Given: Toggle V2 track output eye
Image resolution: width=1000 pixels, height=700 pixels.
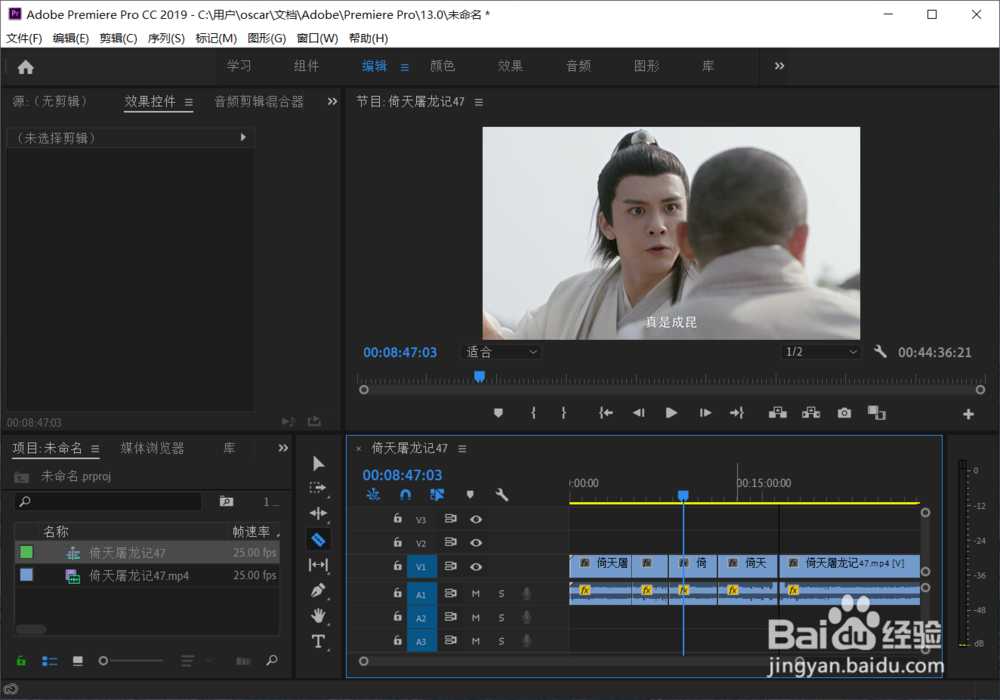Looking at the screenshot, I should 476,543.
